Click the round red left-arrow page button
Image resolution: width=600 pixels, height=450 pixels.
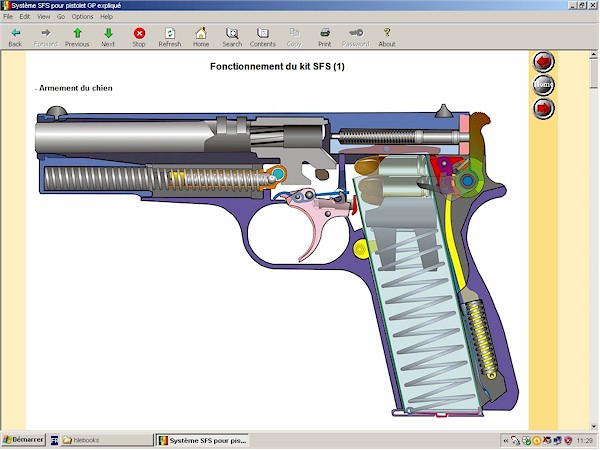(543, 61)
